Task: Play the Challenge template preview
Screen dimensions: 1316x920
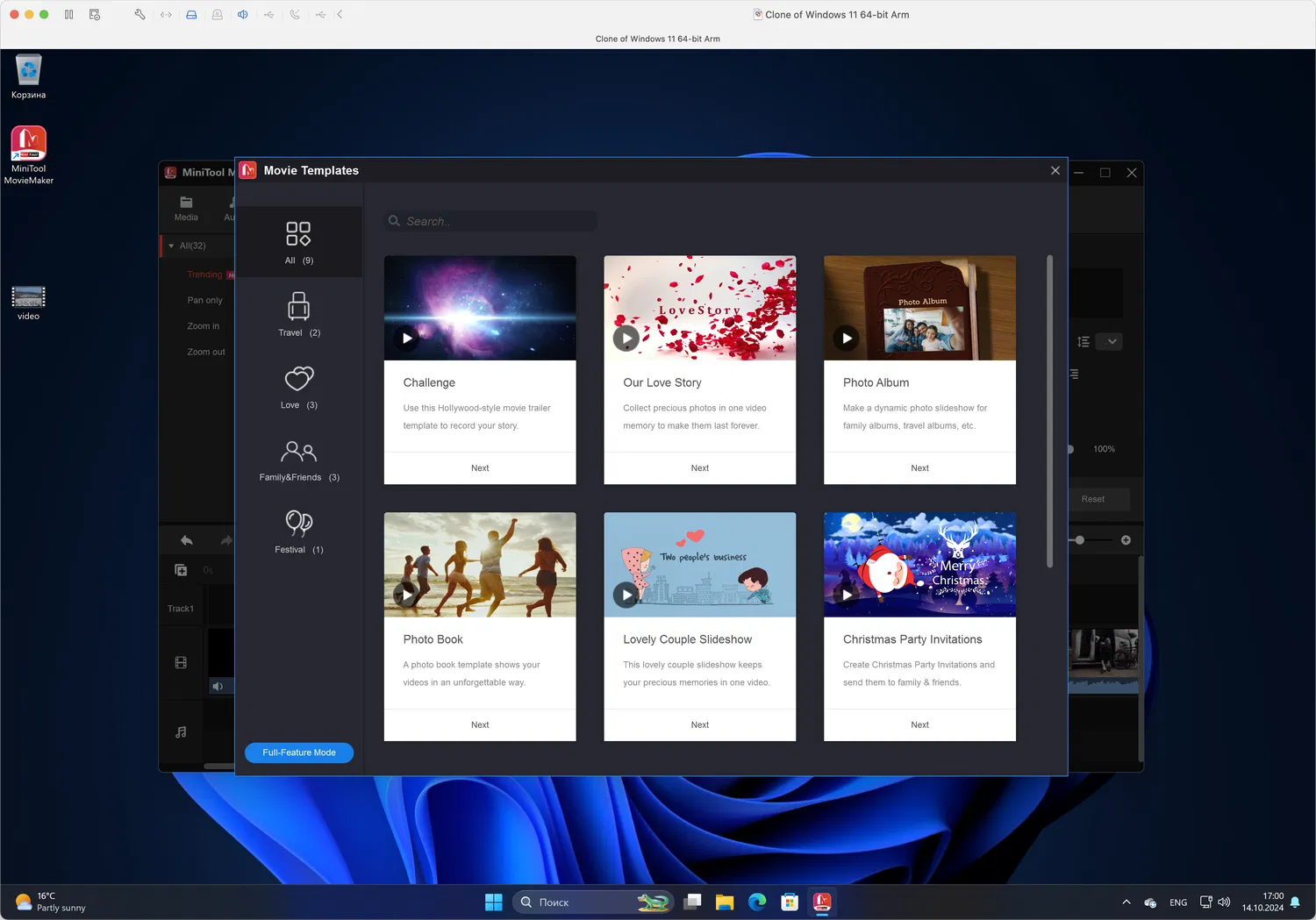Action: coord(407,339)
